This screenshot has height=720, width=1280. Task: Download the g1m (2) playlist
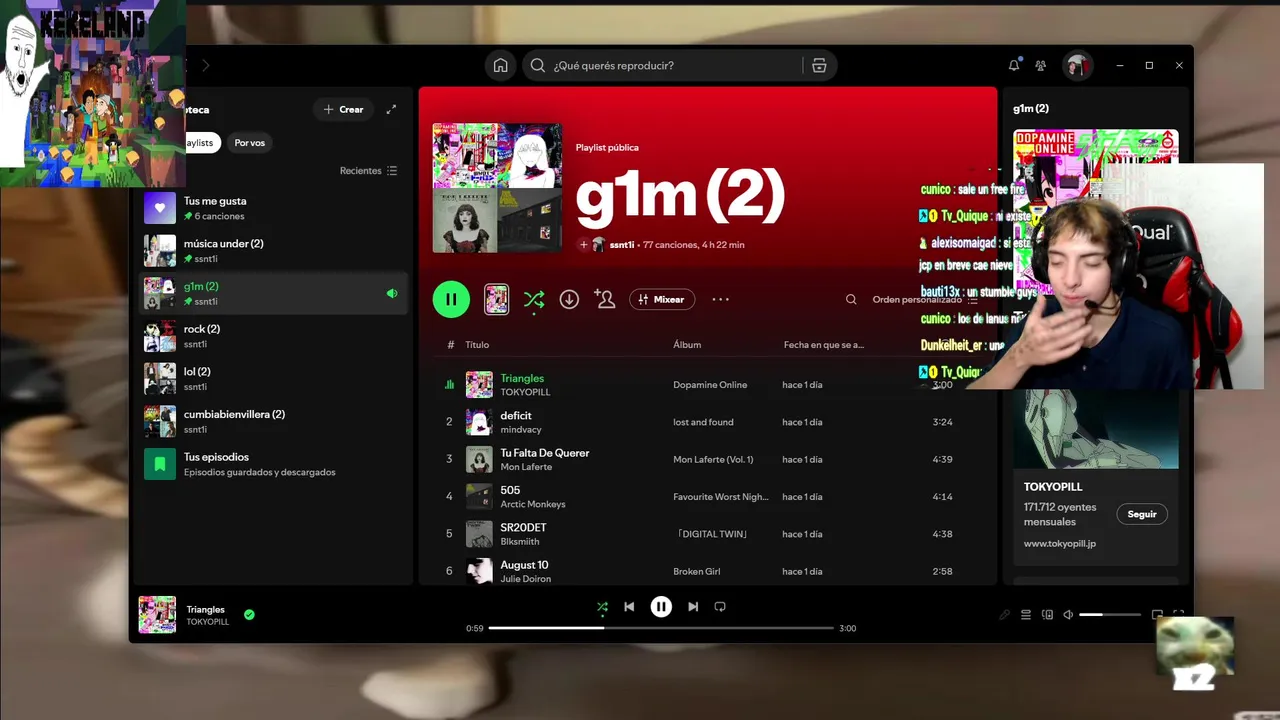pyautogui.click(x=569, y=299)
